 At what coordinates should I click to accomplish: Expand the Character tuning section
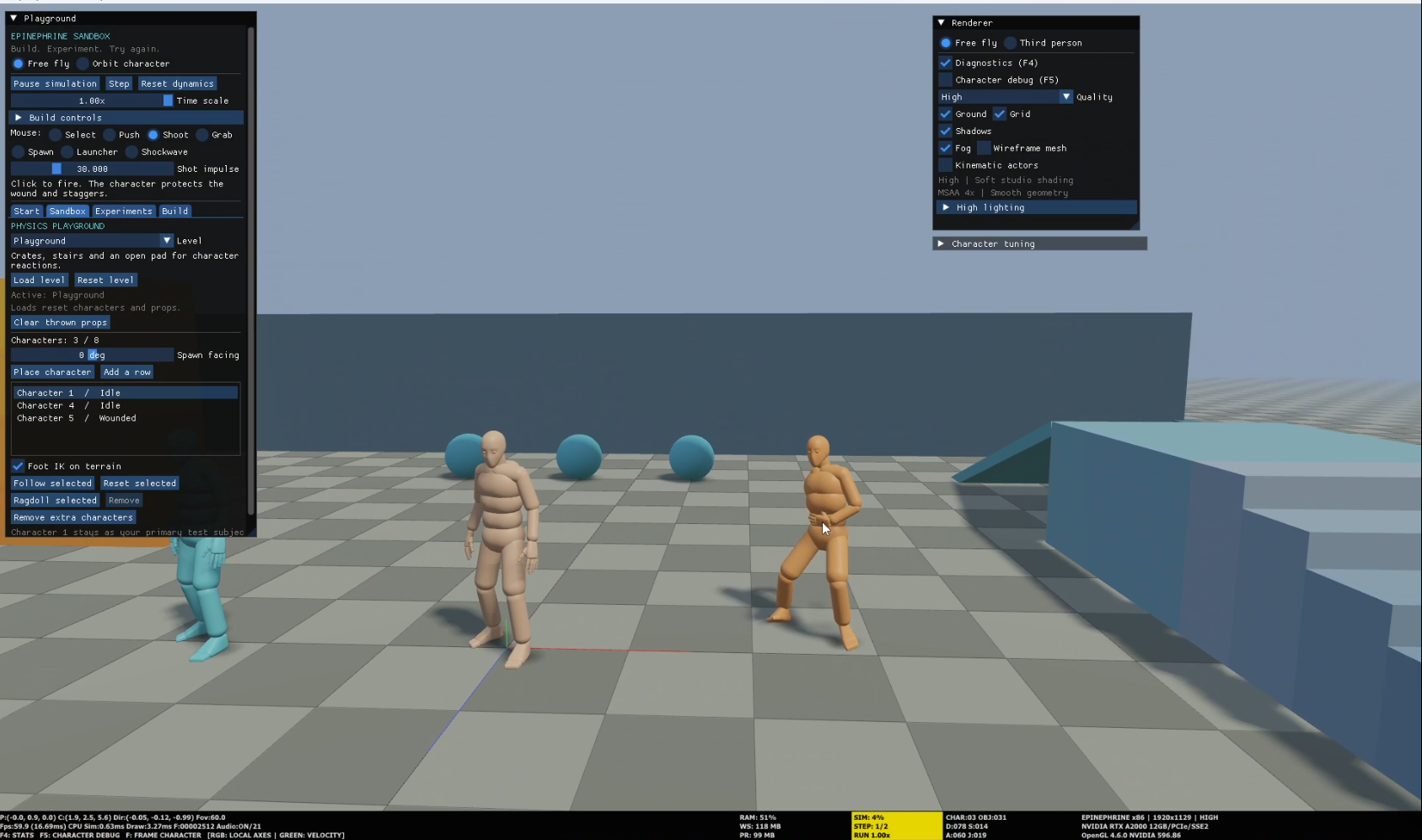tap(942, 243)
